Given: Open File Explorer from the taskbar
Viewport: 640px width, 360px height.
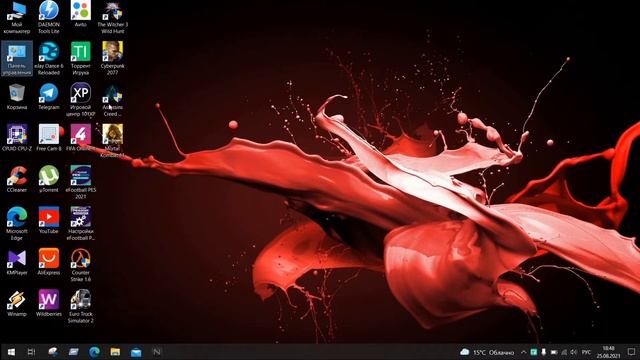Looking at the screenshot, I should coord(115,352).
